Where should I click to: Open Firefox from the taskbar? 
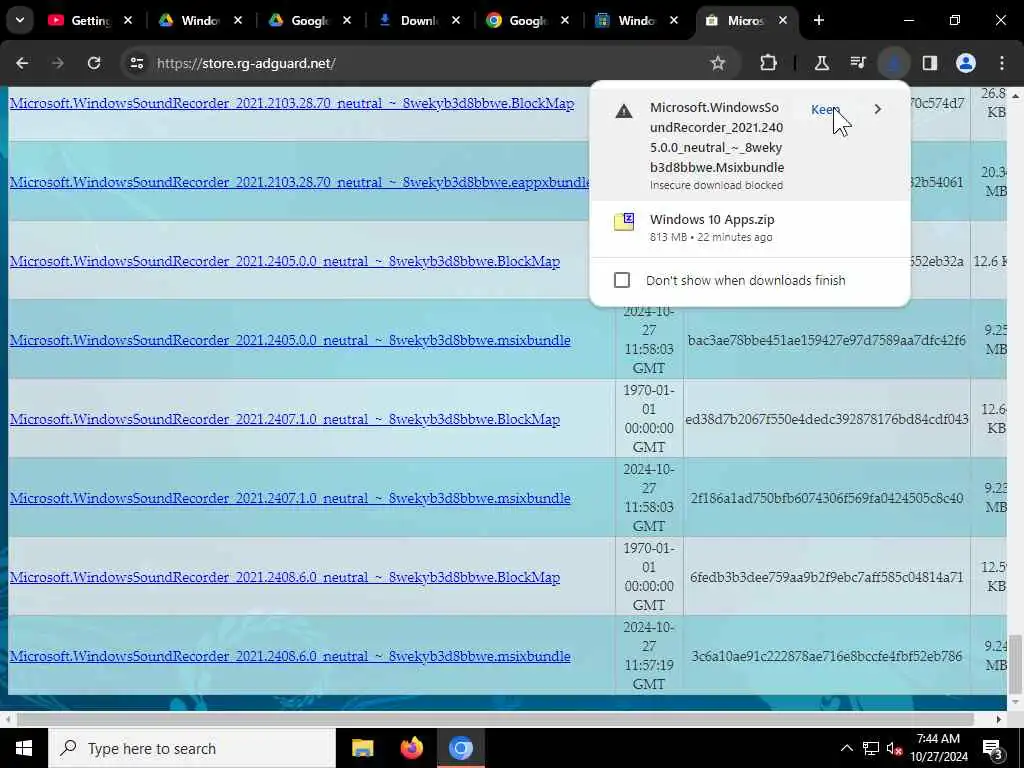(x=411, y=748)
